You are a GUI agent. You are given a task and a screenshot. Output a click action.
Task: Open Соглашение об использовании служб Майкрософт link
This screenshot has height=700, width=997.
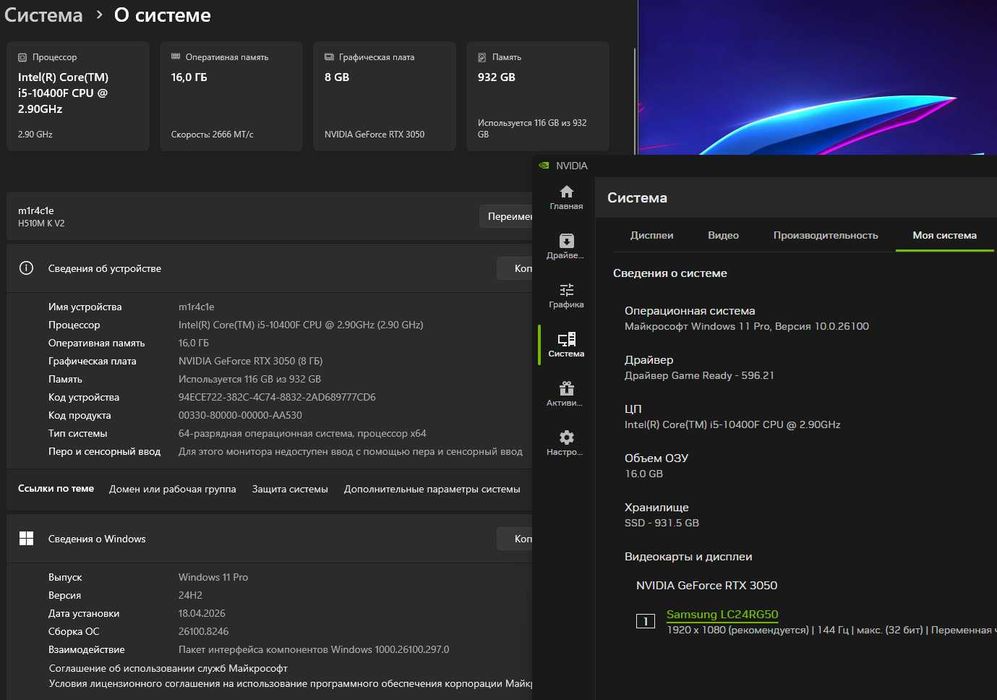coord(168,668)
